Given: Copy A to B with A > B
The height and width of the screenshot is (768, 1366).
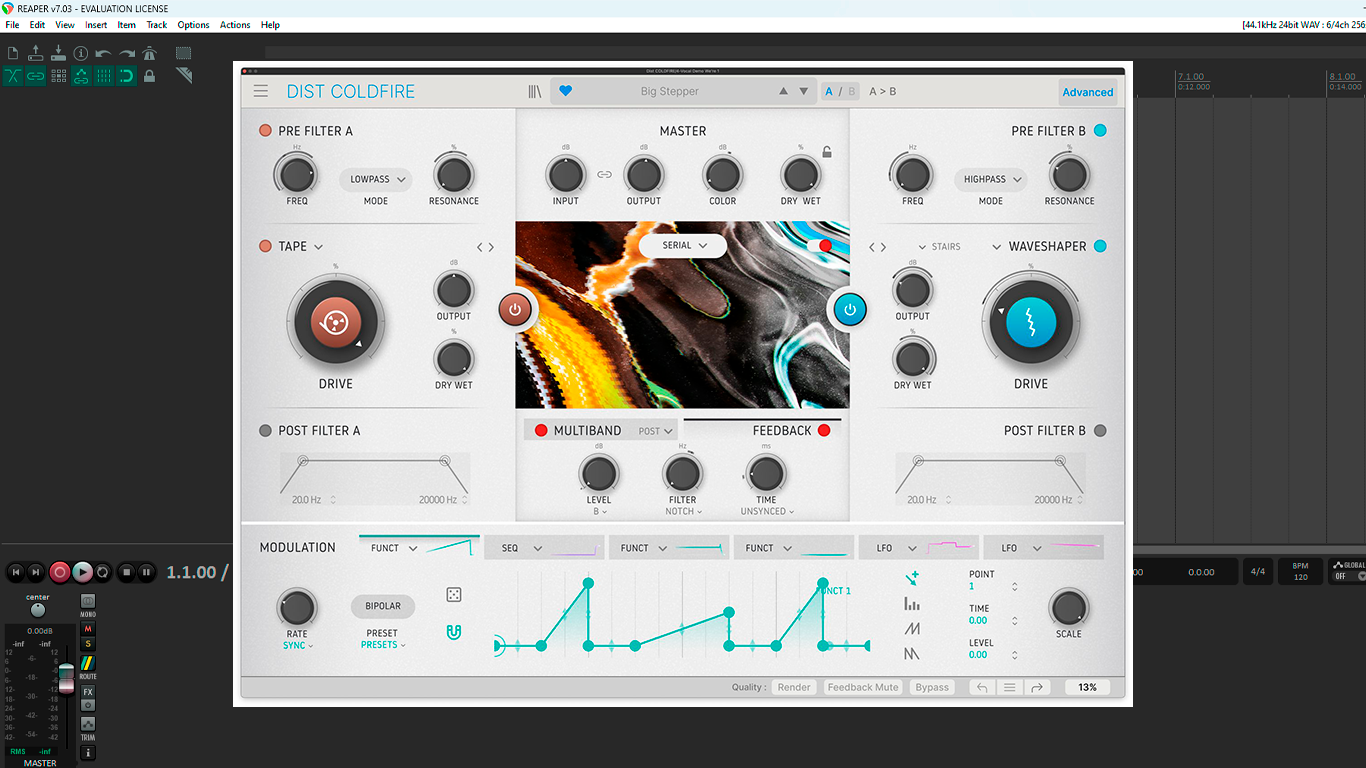Looking at the screenshot, I should (x=882, y=91).
